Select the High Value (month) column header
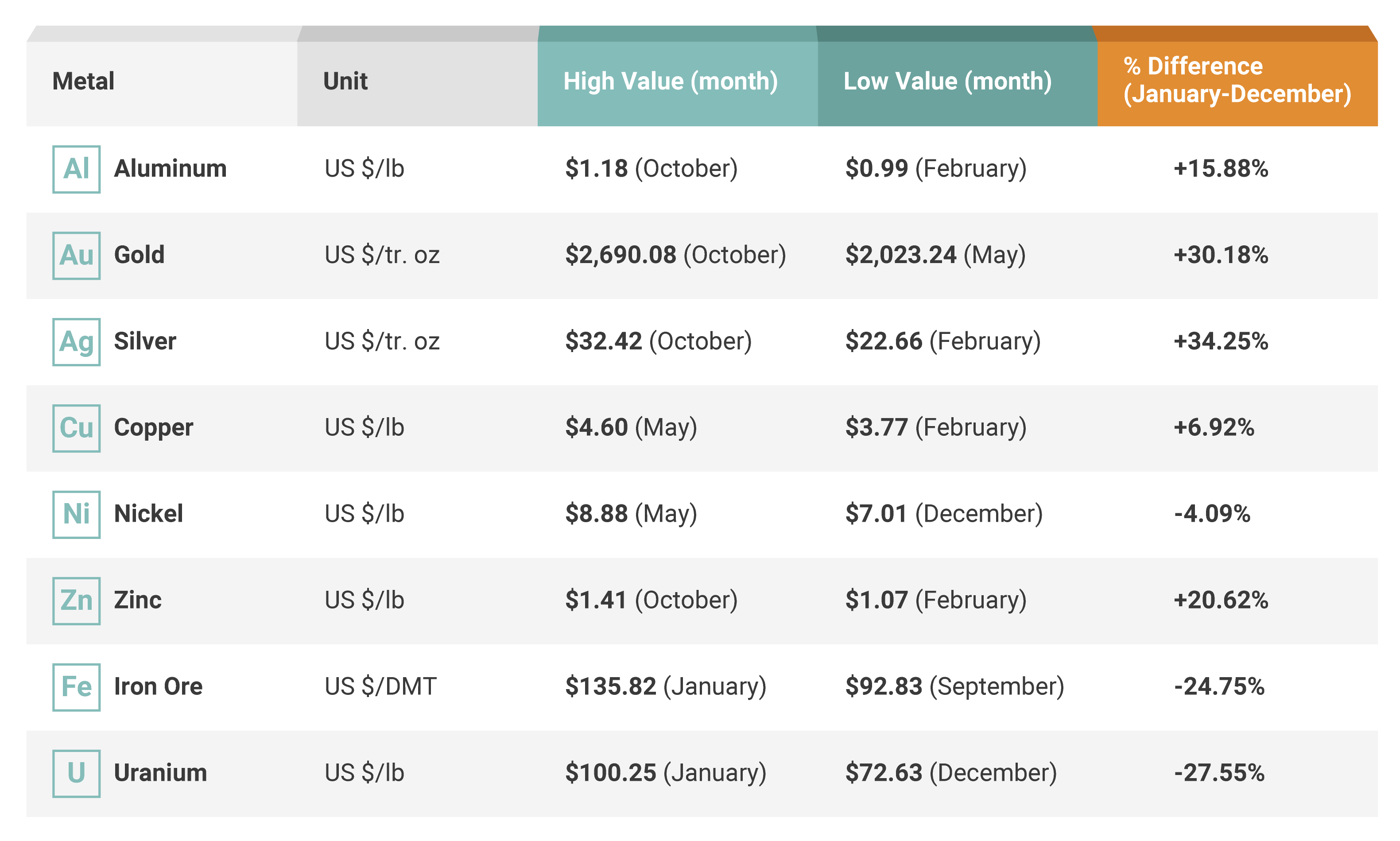Viewport: 1400px width, 841px height. coord(670,81)
